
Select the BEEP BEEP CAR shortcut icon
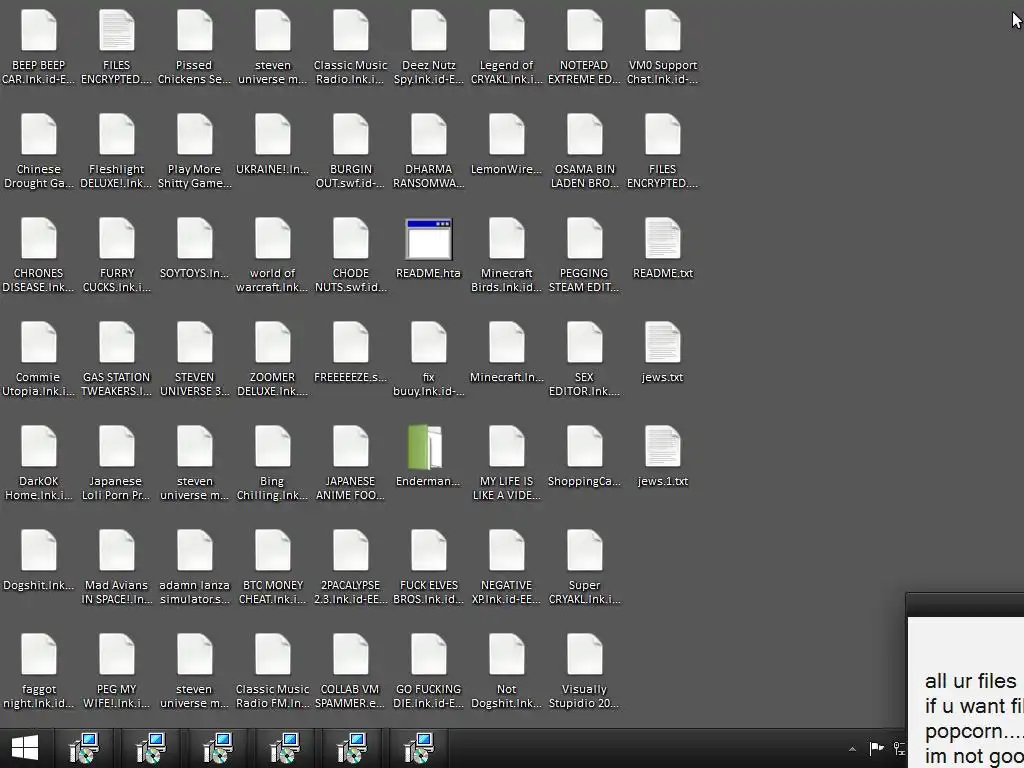coord(39,31)
